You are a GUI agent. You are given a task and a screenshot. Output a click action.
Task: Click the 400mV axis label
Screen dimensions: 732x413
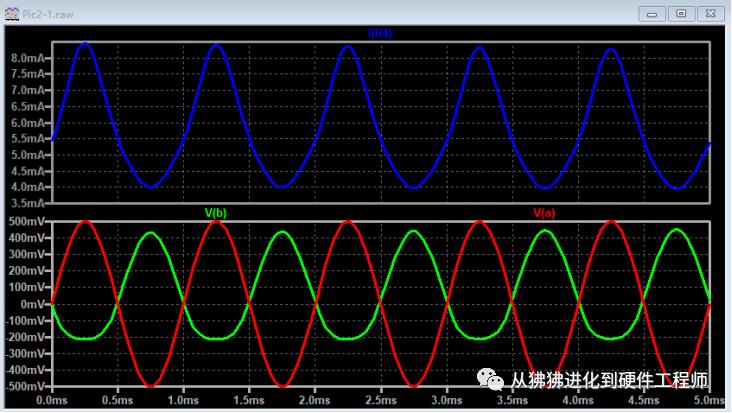tap(27, 238)
